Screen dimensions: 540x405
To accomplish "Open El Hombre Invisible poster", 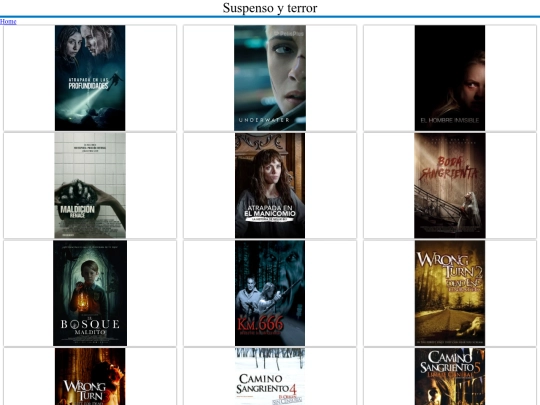I will 450,78.
